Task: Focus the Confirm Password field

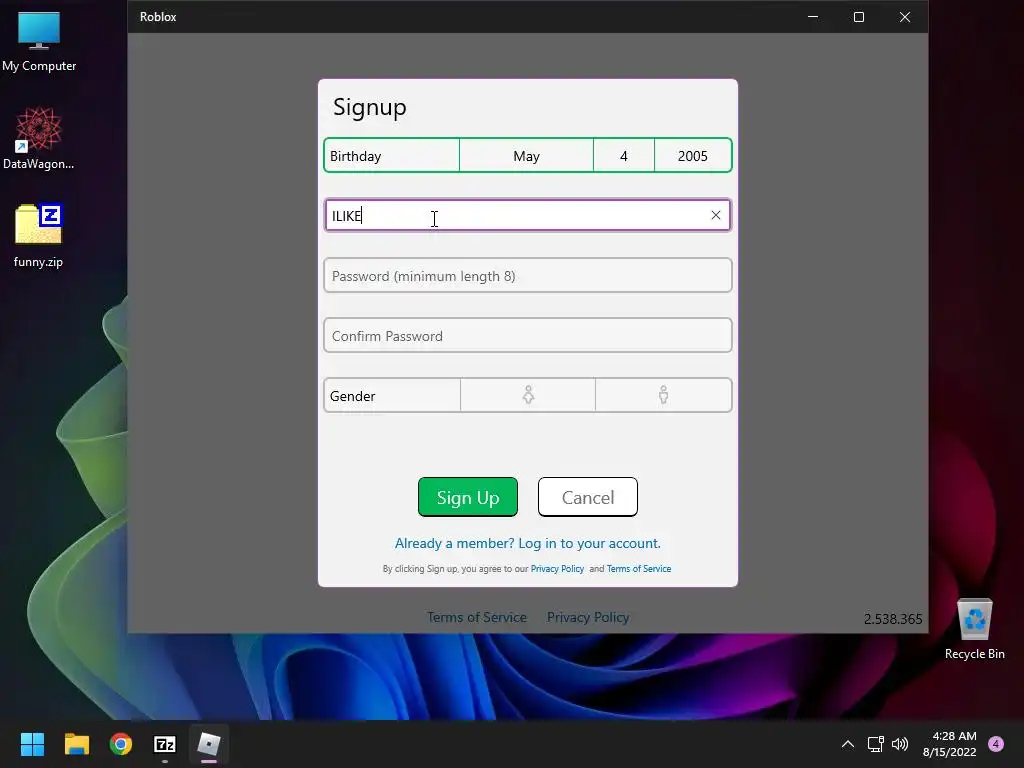Action: pos(528,336)
